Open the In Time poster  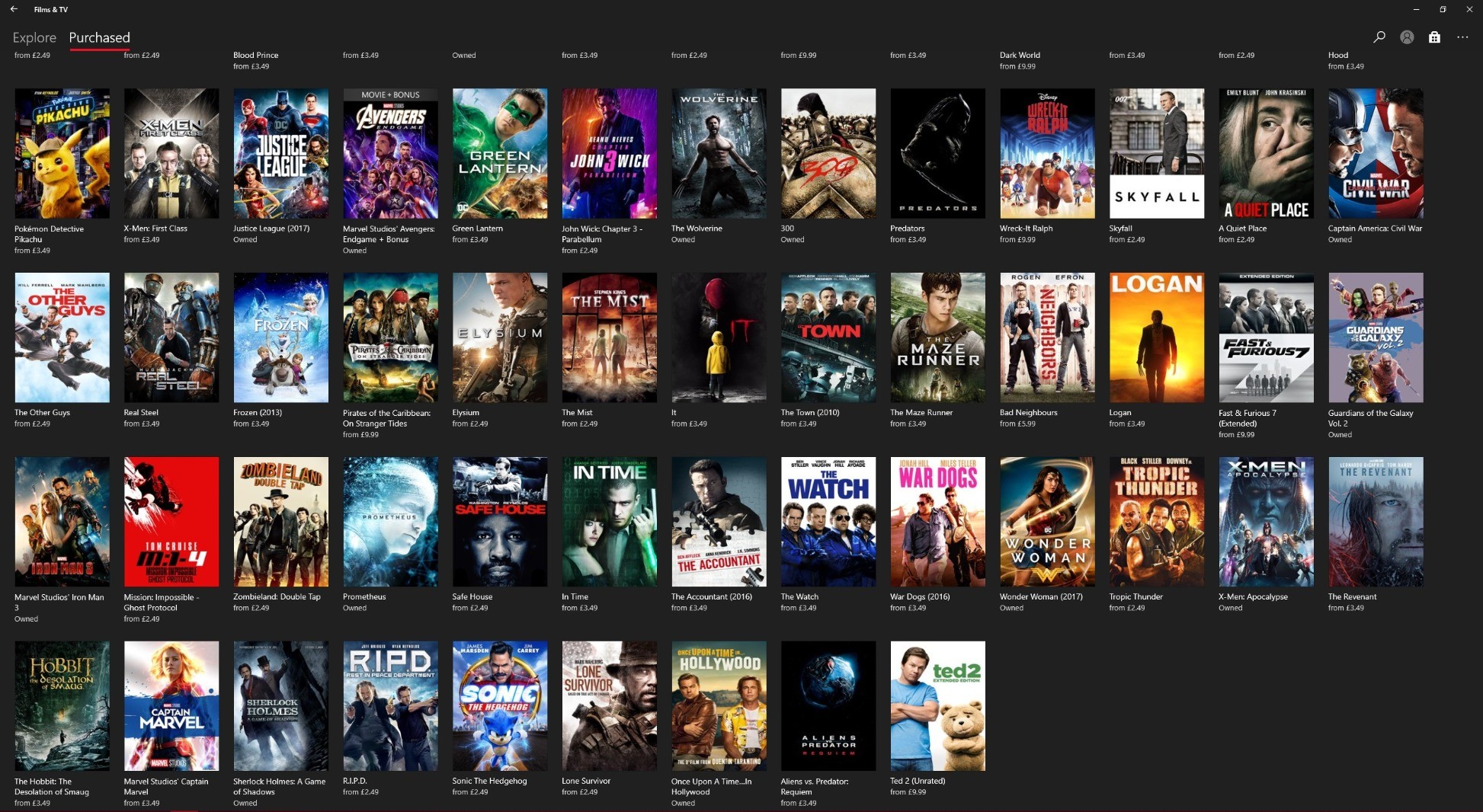tap(609, 522)
